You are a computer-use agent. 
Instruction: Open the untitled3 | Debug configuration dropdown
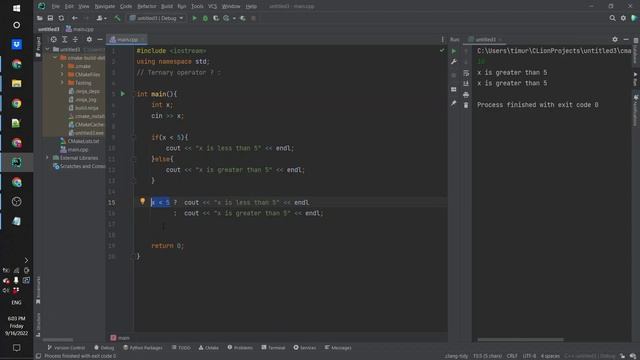pyautogui.click(x=157, y=18)
